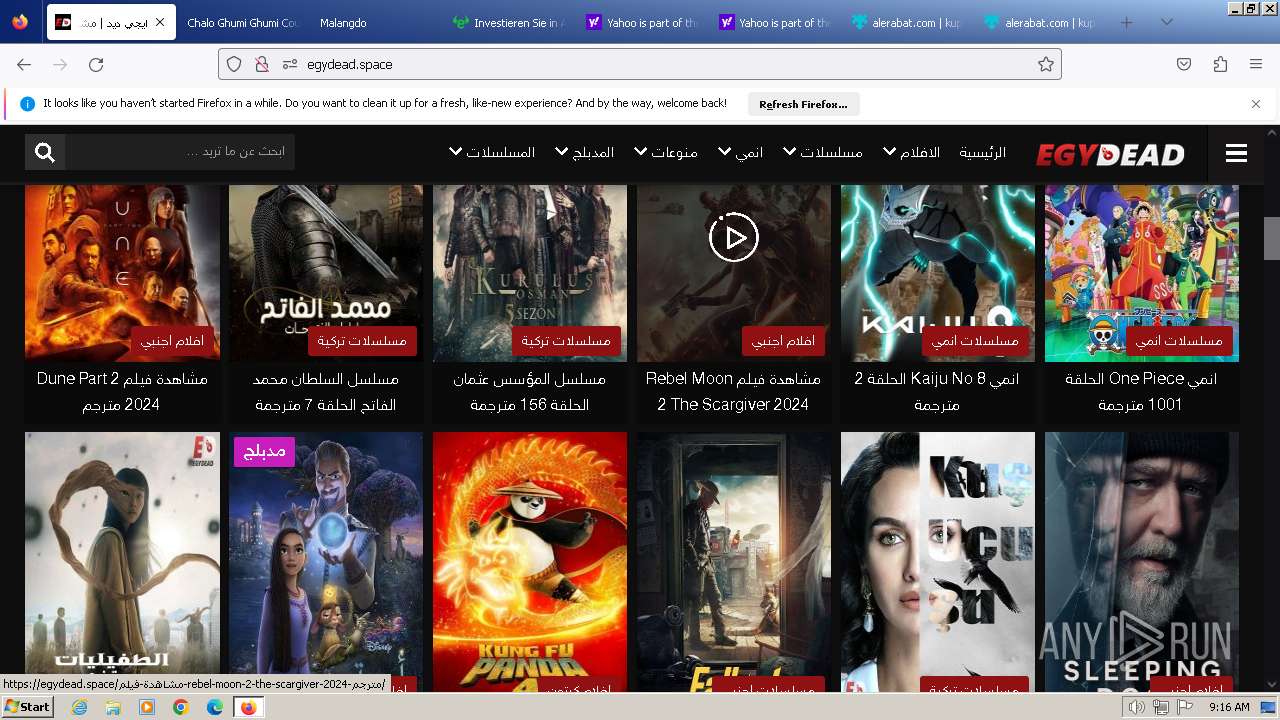Switch to Investieren Sie tab

[x=507, y=22]
